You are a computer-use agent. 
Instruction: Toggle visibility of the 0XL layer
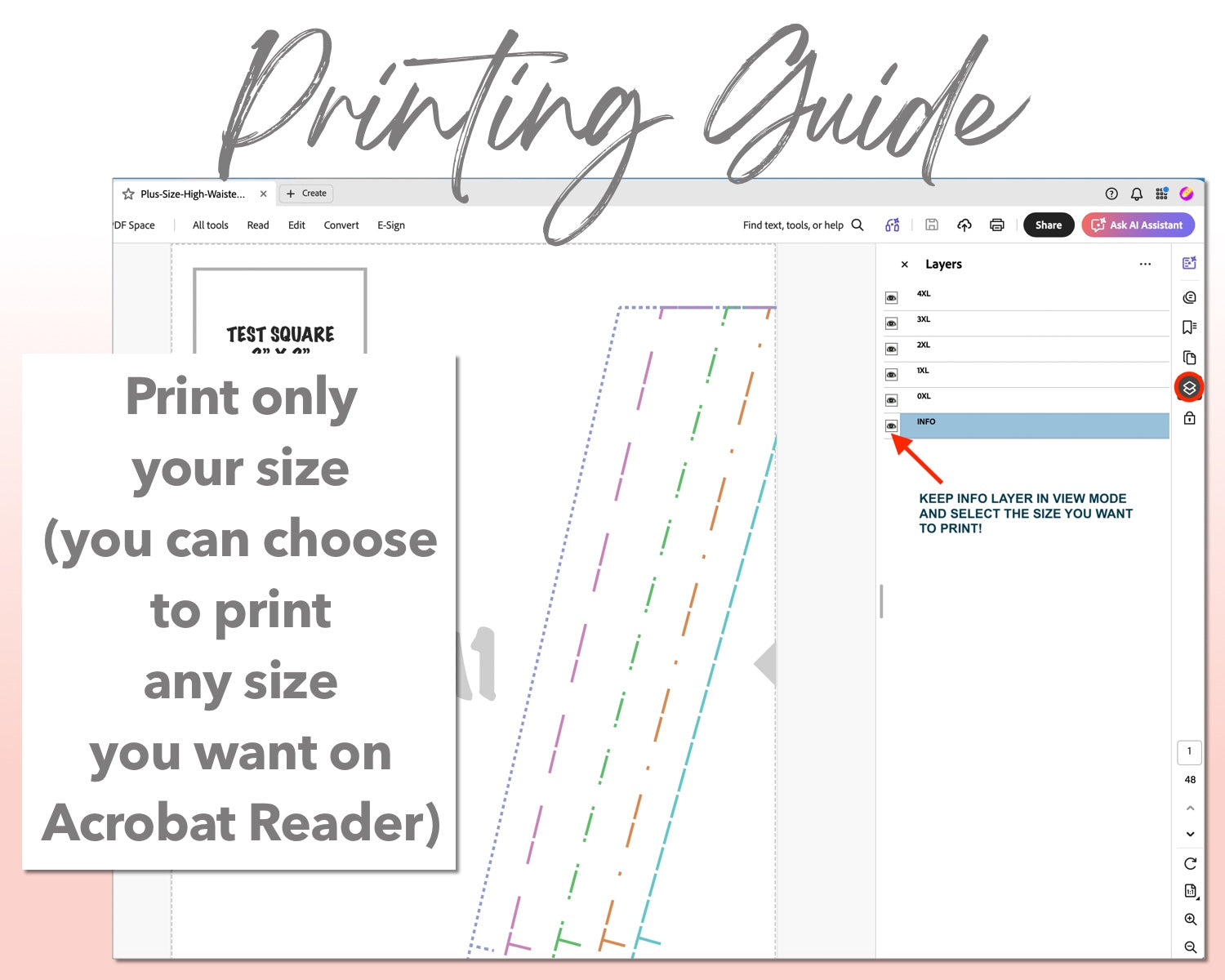[x=892, y=400]
